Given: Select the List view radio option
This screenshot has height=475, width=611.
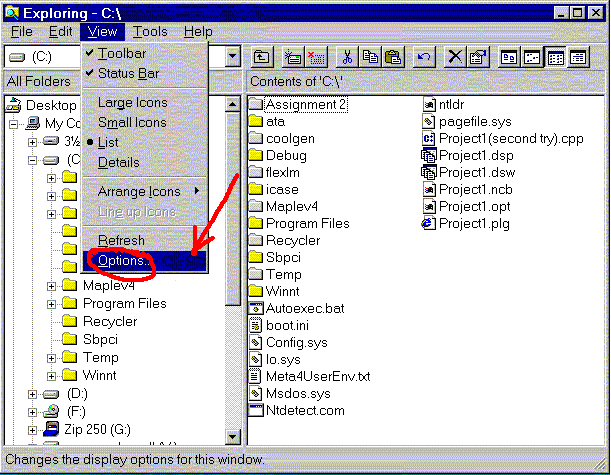Looking at the screenshot, I should click(108, 142).
